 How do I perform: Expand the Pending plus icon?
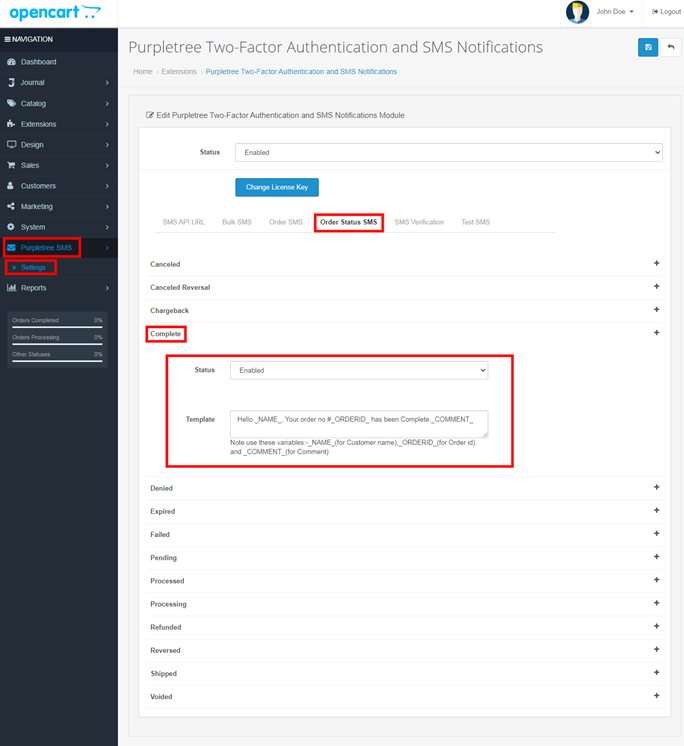point(656,557)
